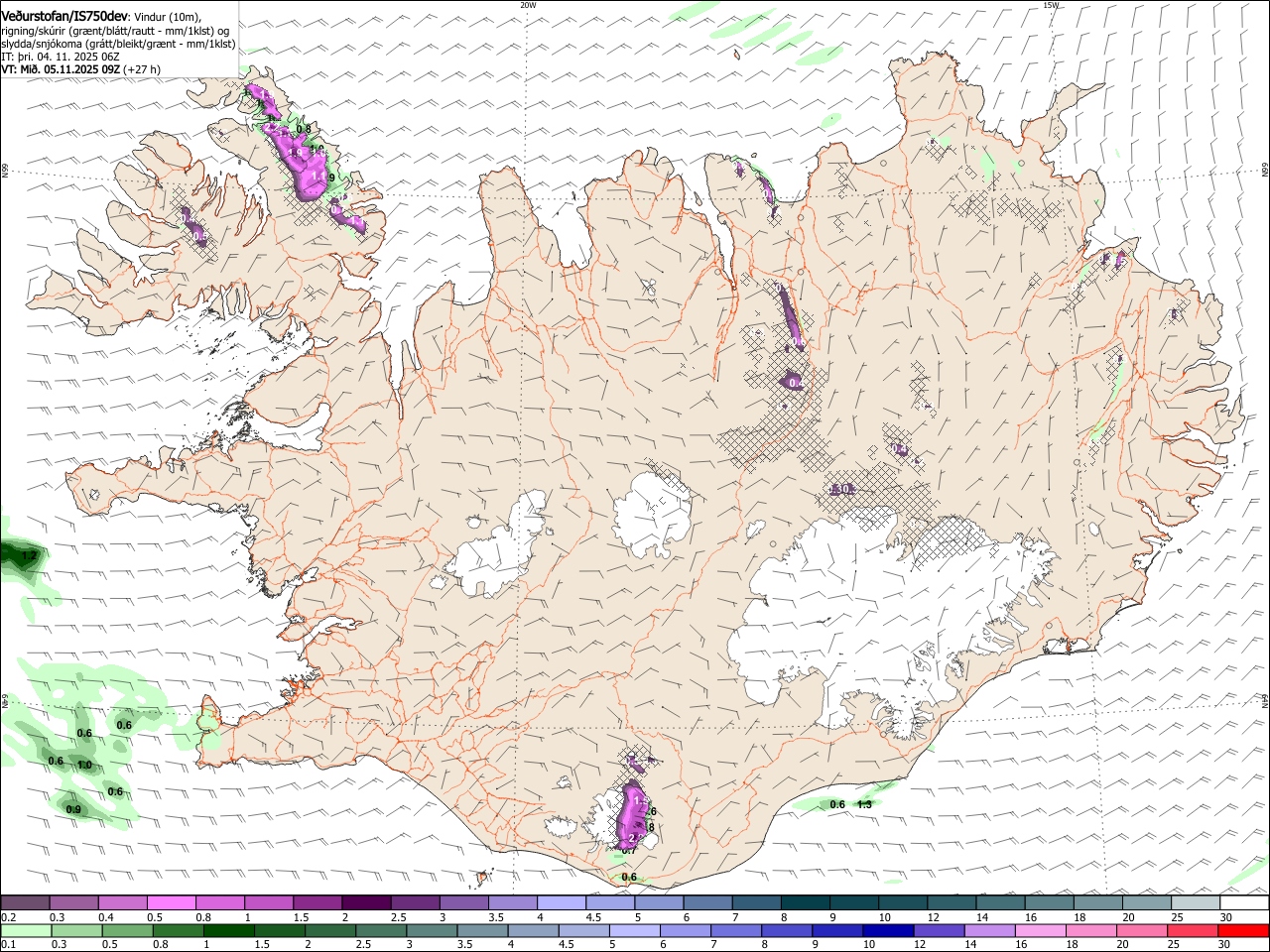Click the dark purple upper swatch starting at 2

366,902
